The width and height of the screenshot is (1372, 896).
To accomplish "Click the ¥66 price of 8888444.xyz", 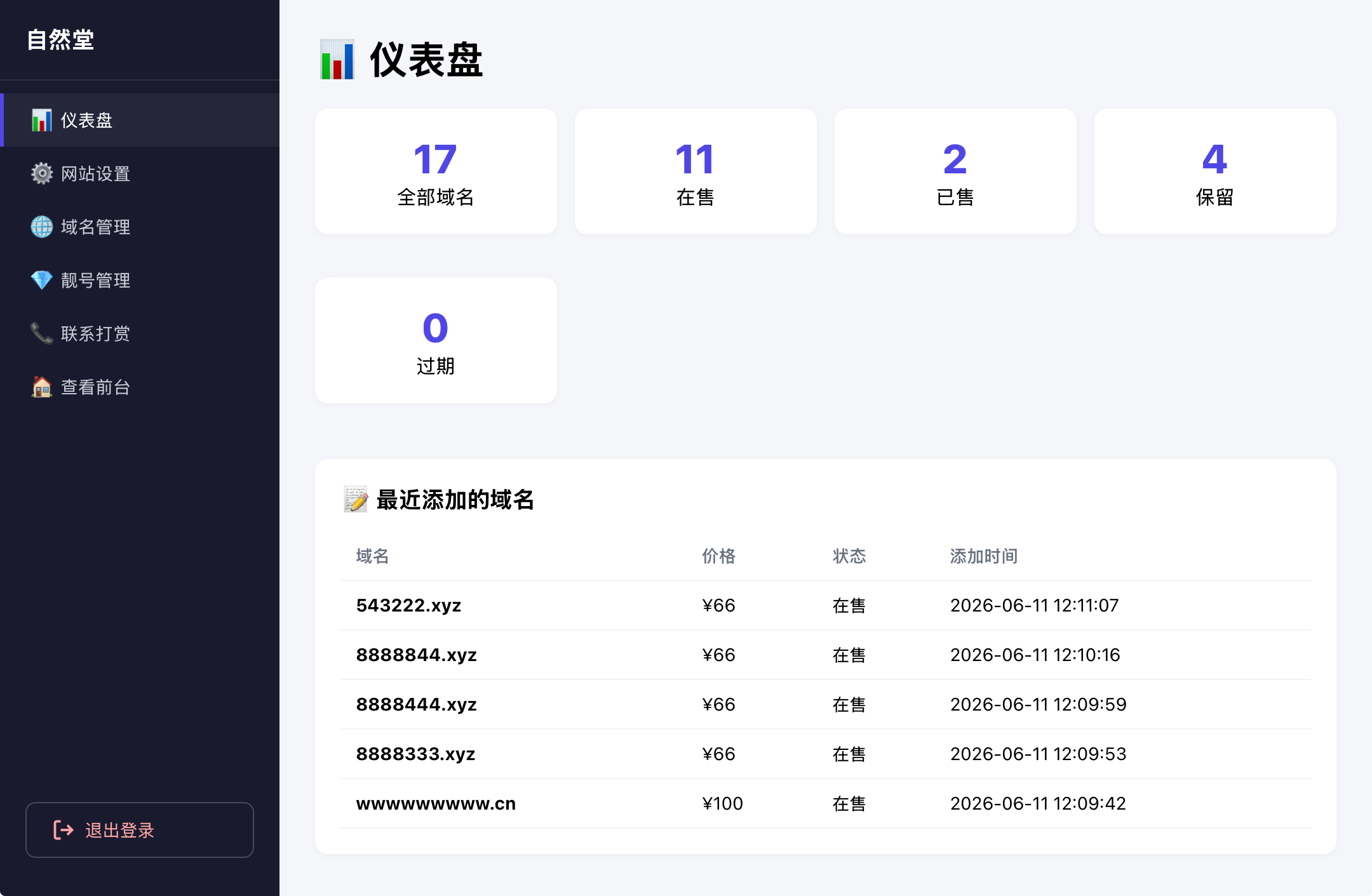I will (x=718, y=705).
